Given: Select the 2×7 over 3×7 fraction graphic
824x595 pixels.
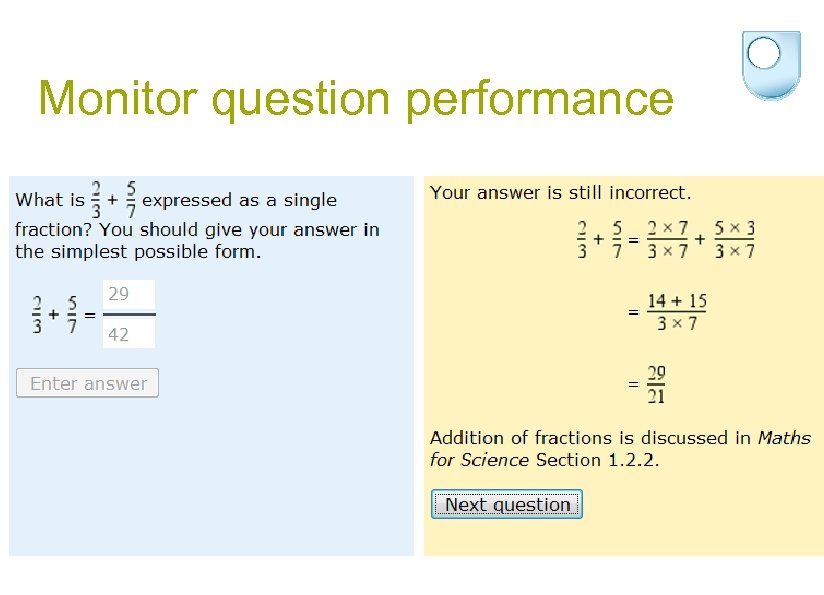Looking at the screenshot, I should click(x=668, y=239).
